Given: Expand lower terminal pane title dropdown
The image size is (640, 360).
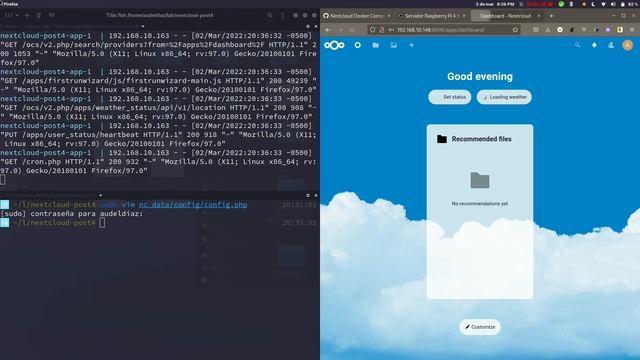Looking at the screenshot, I should point(100,196).
